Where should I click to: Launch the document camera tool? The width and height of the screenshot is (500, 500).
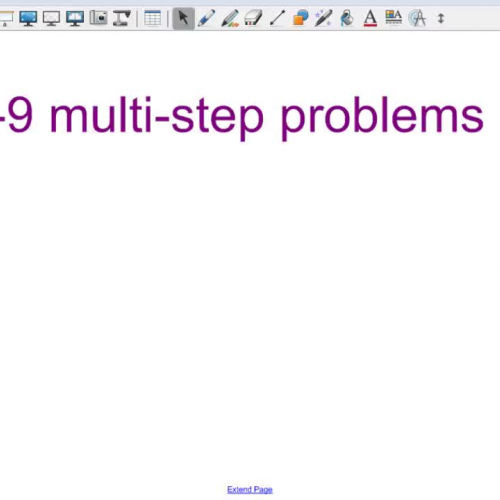(121, 18)
